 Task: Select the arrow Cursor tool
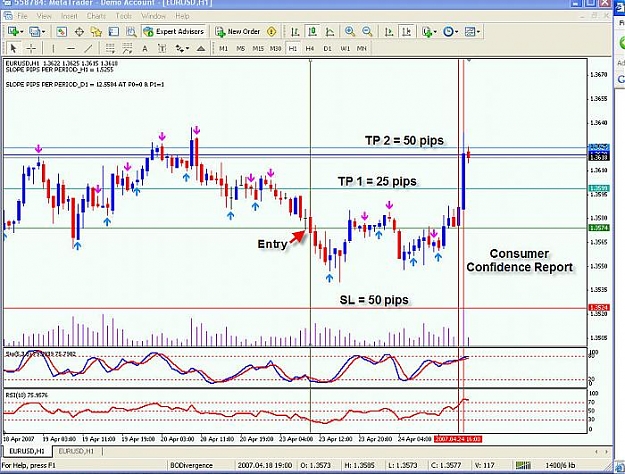13,49
